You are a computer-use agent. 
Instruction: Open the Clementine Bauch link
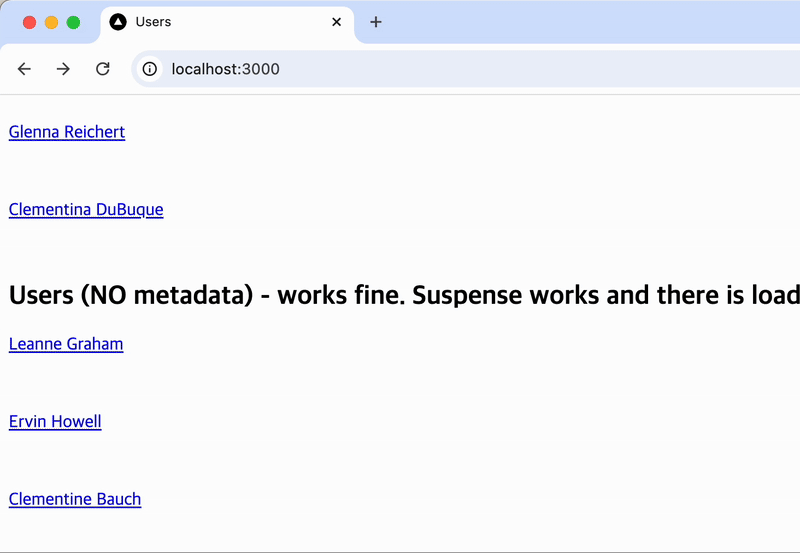[75, 499]
